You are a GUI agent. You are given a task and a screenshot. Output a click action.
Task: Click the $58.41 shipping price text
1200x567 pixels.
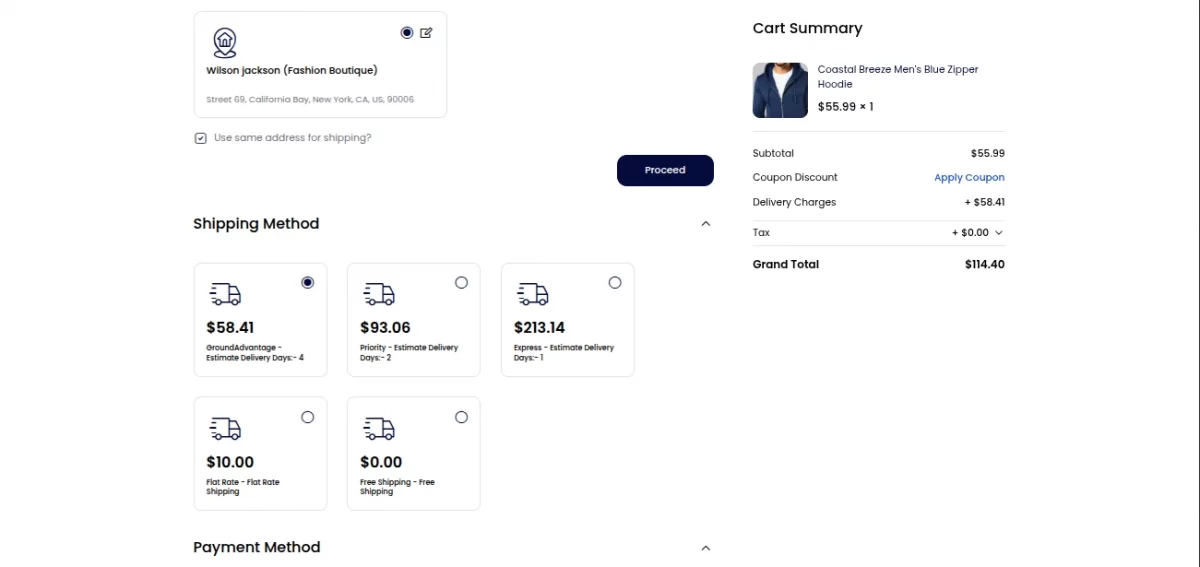(230, 328)
